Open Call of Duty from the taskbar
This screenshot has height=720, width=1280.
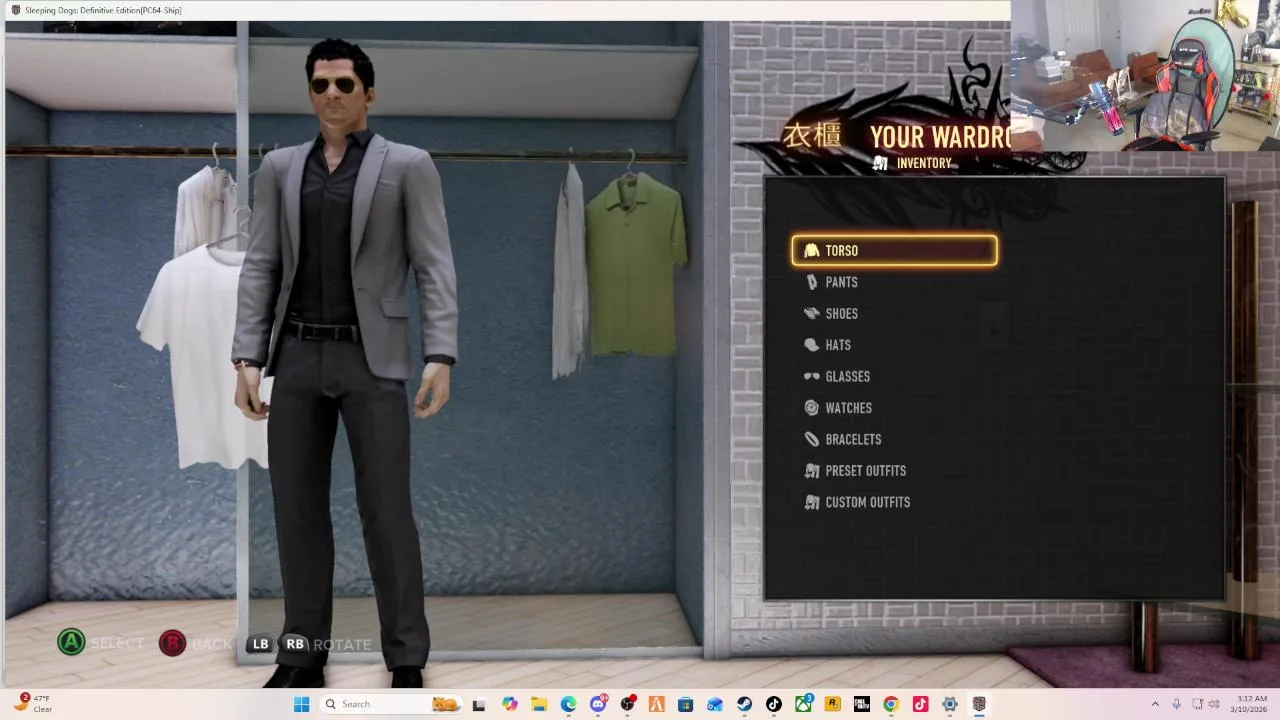click(861, 704)
